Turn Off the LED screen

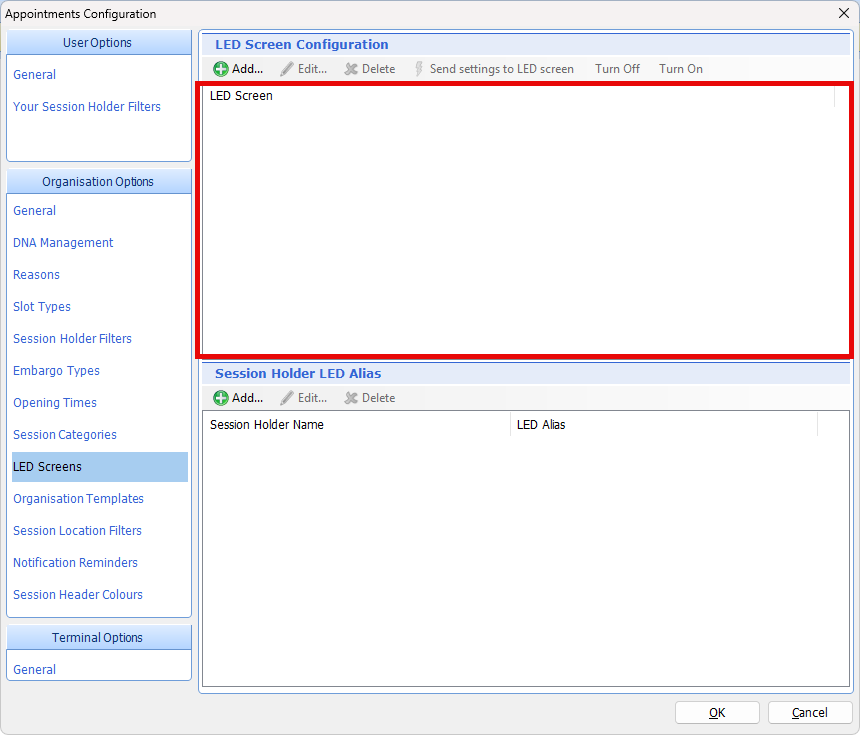617,69
